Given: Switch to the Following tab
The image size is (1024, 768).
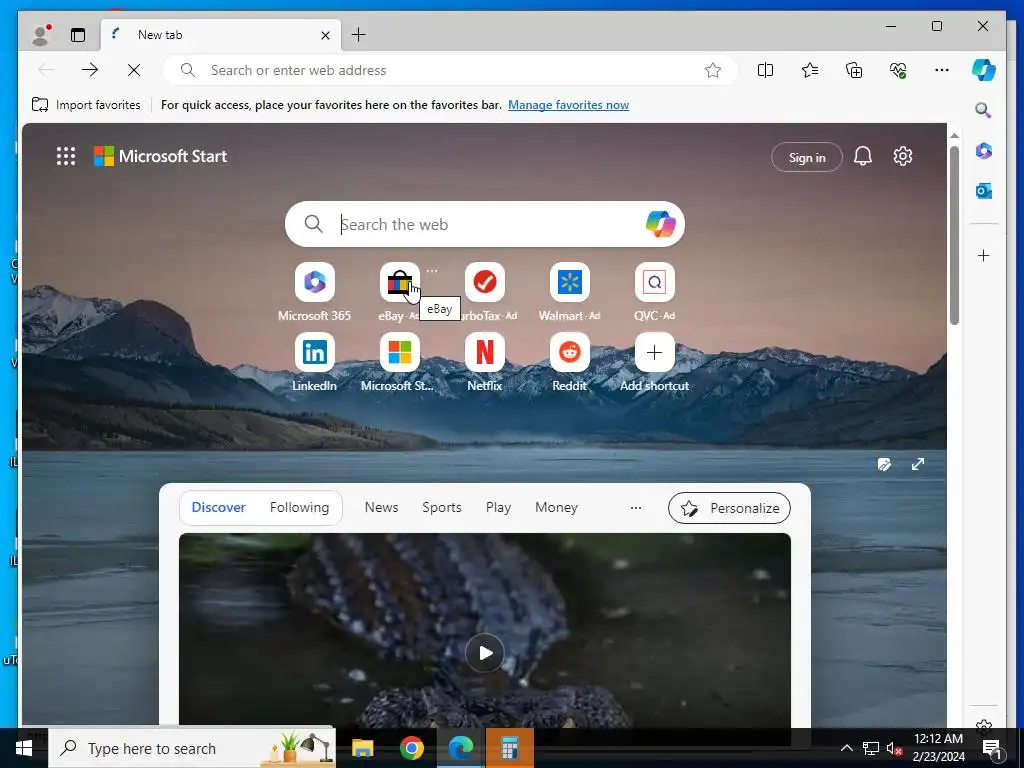Looking at the screenshot, I should pos(299,507).
